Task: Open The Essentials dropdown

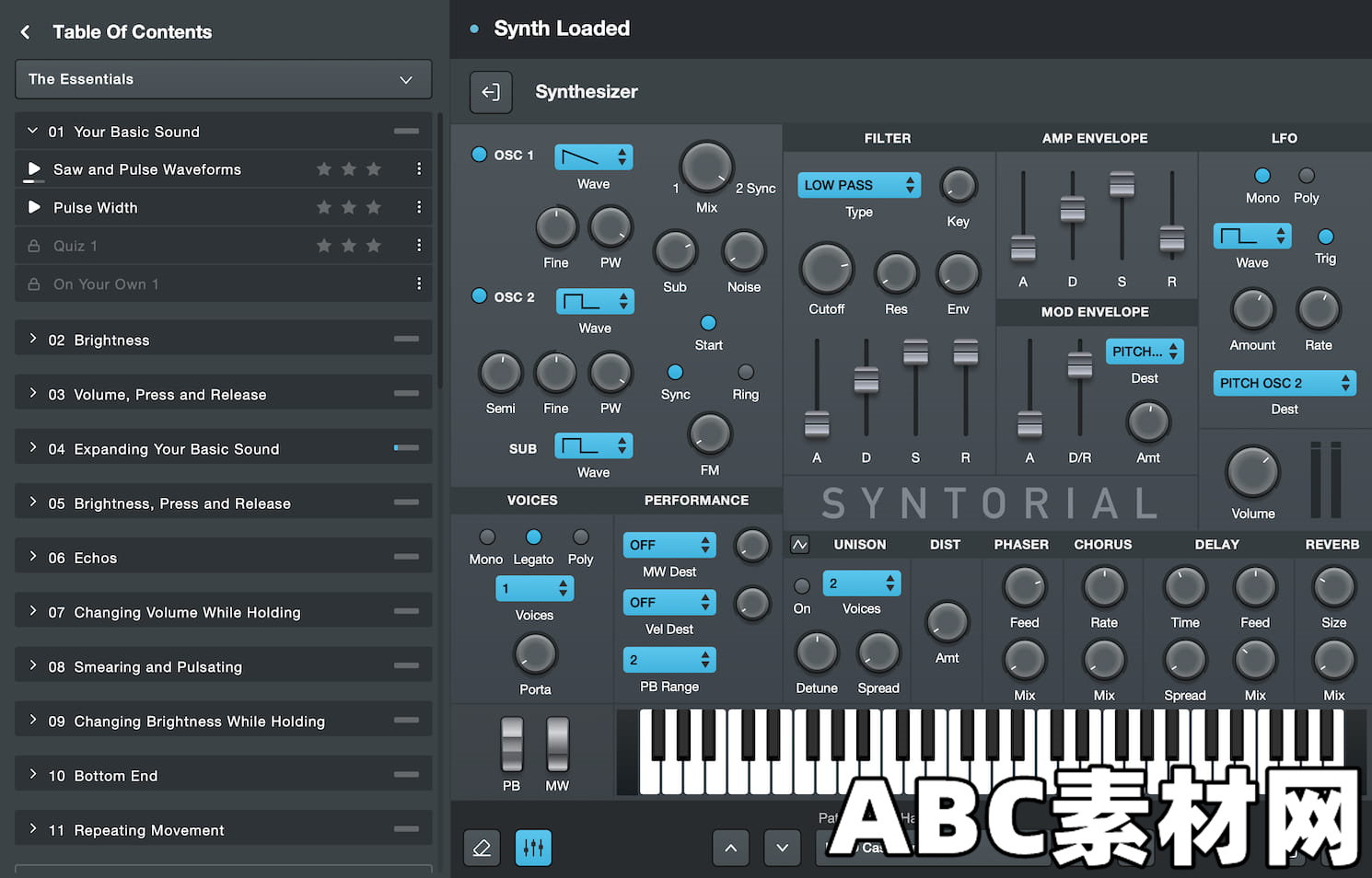Action: click(x=224, y=79)
